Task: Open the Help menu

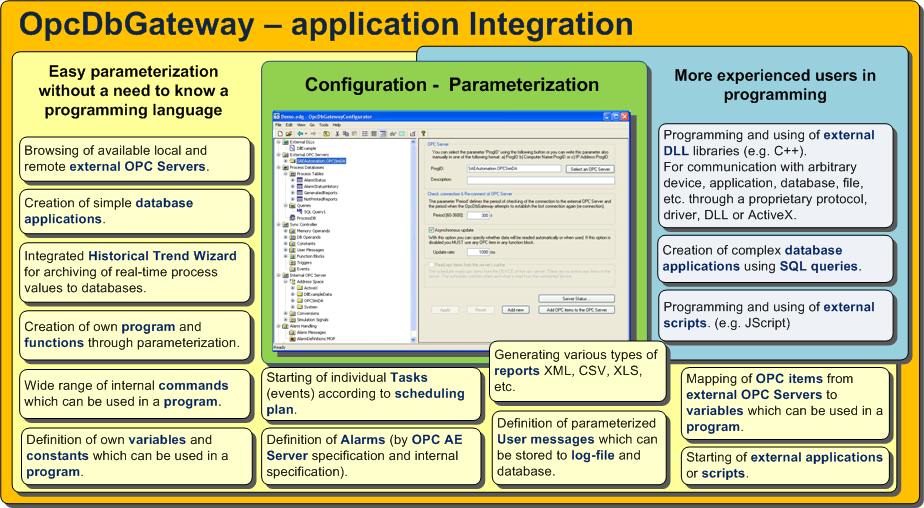Action: [337, 125]
